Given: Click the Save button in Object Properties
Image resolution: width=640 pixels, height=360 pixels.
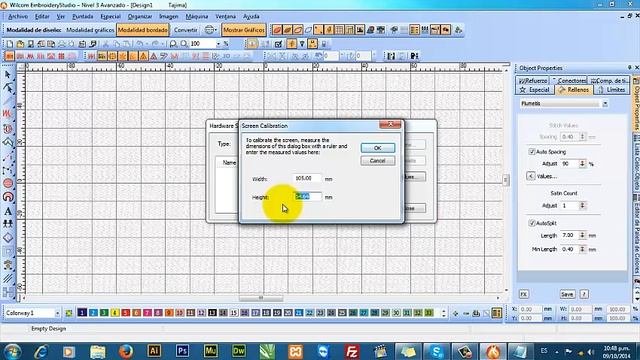Looking at the screenshot, I should tap(567, 294).
